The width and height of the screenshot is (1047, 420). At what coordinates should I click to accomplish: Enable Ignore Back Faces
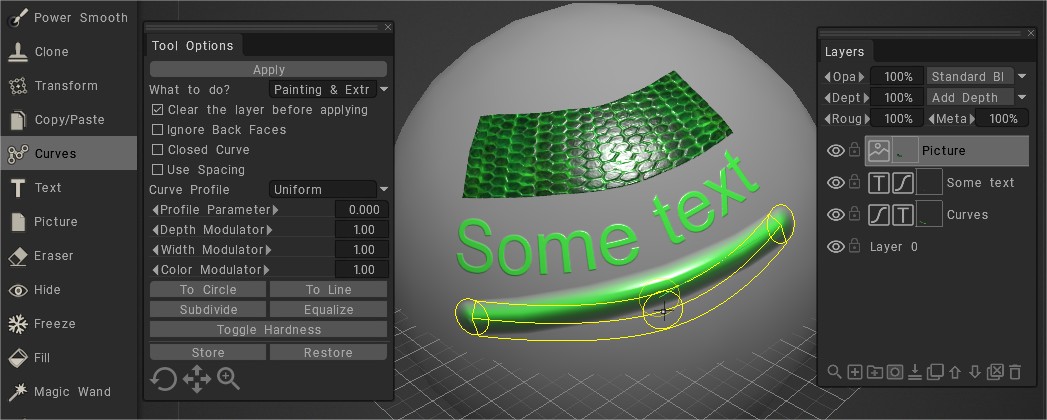click(x=158, y=130)
